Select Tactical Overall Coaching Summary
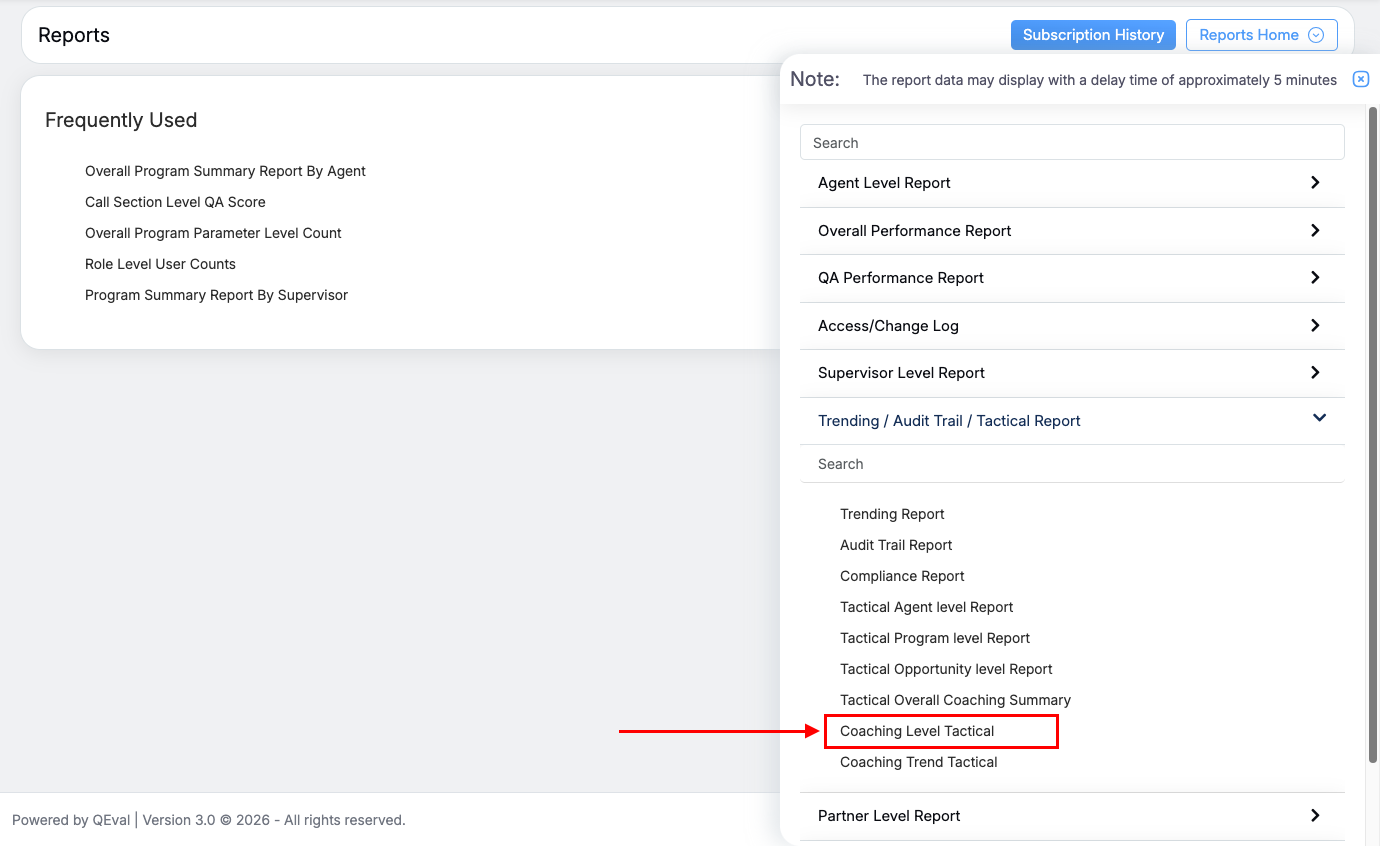1380x846 pixels. (955, 700)
